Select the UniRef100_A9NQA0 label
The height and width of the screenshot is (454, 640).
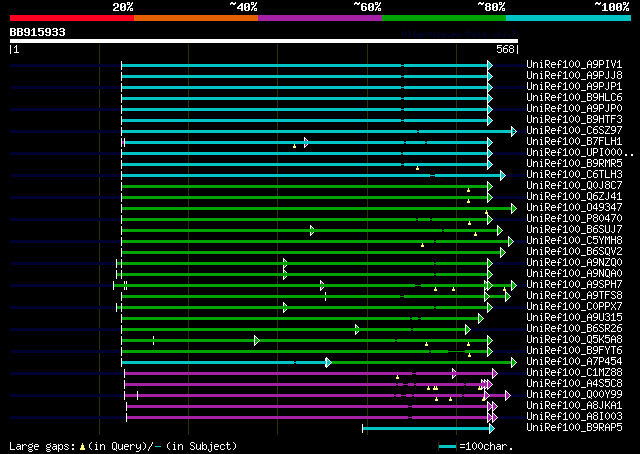pos(574,274)
